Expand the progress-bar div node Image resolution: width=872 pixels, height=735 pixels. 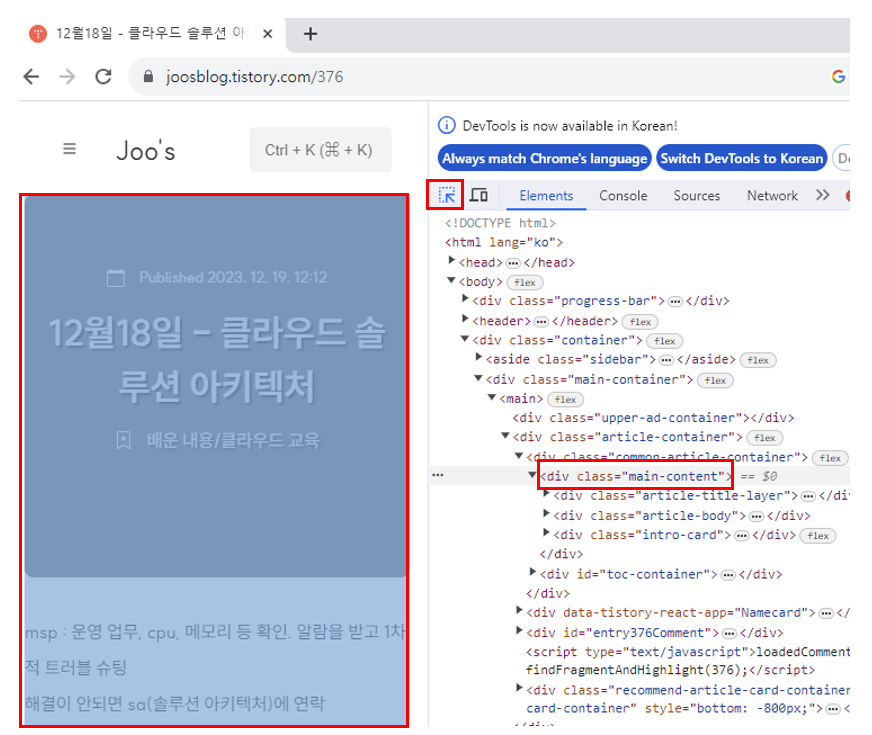[x=465, y=299]
